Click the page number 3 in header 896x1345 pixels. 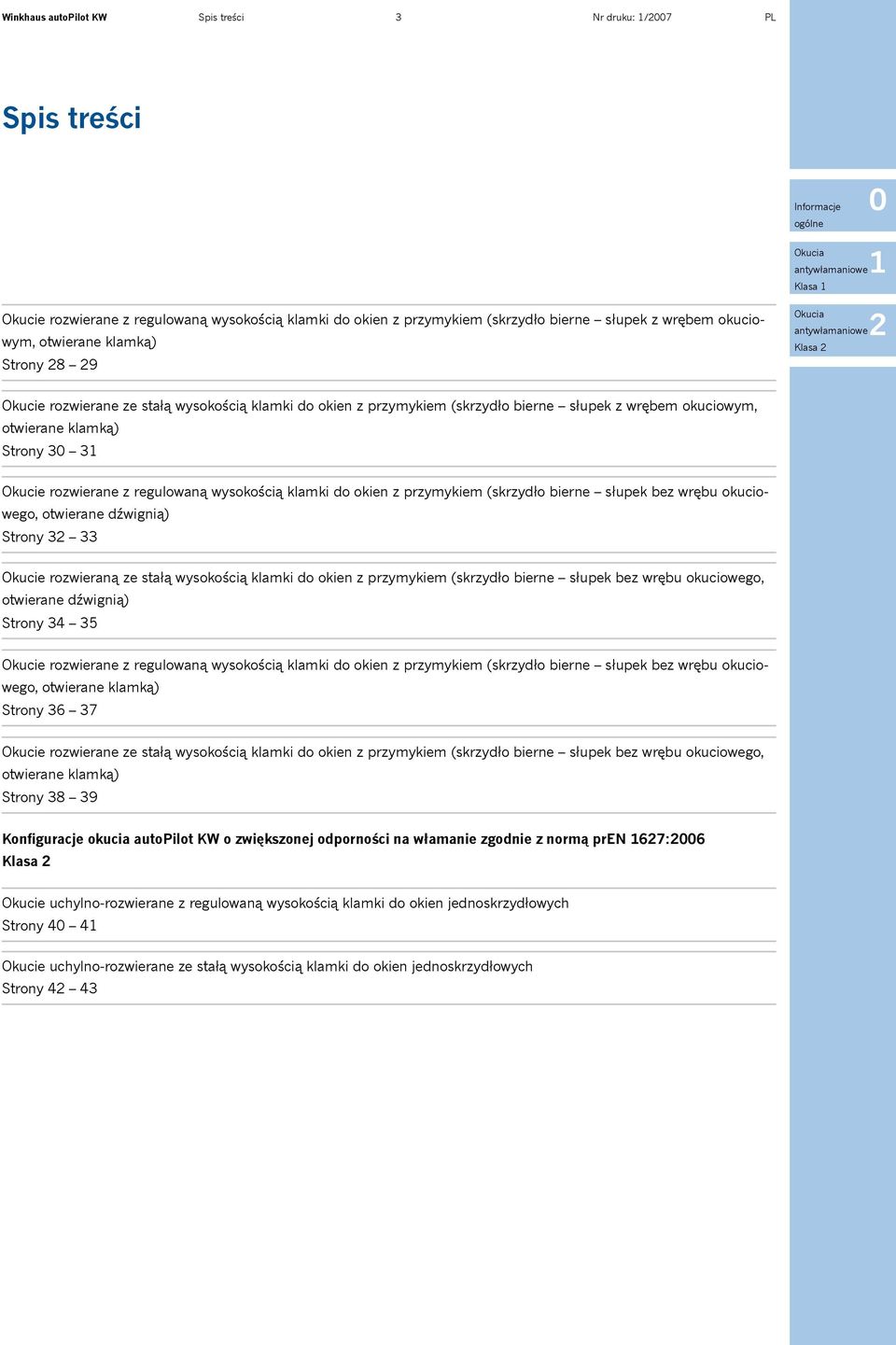point(399,17)
